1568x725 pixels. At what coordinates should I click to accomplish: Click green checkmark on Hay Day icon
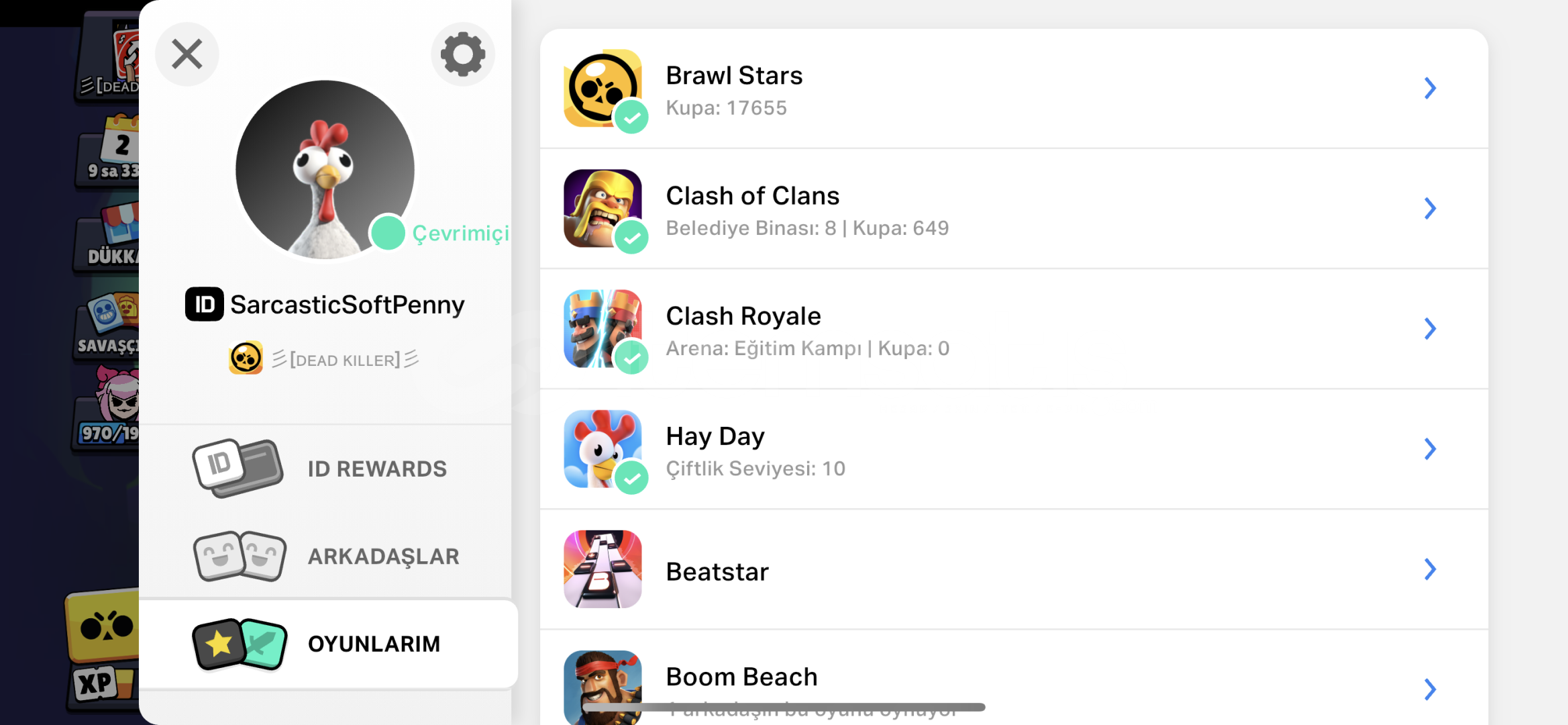coord(631,477)
